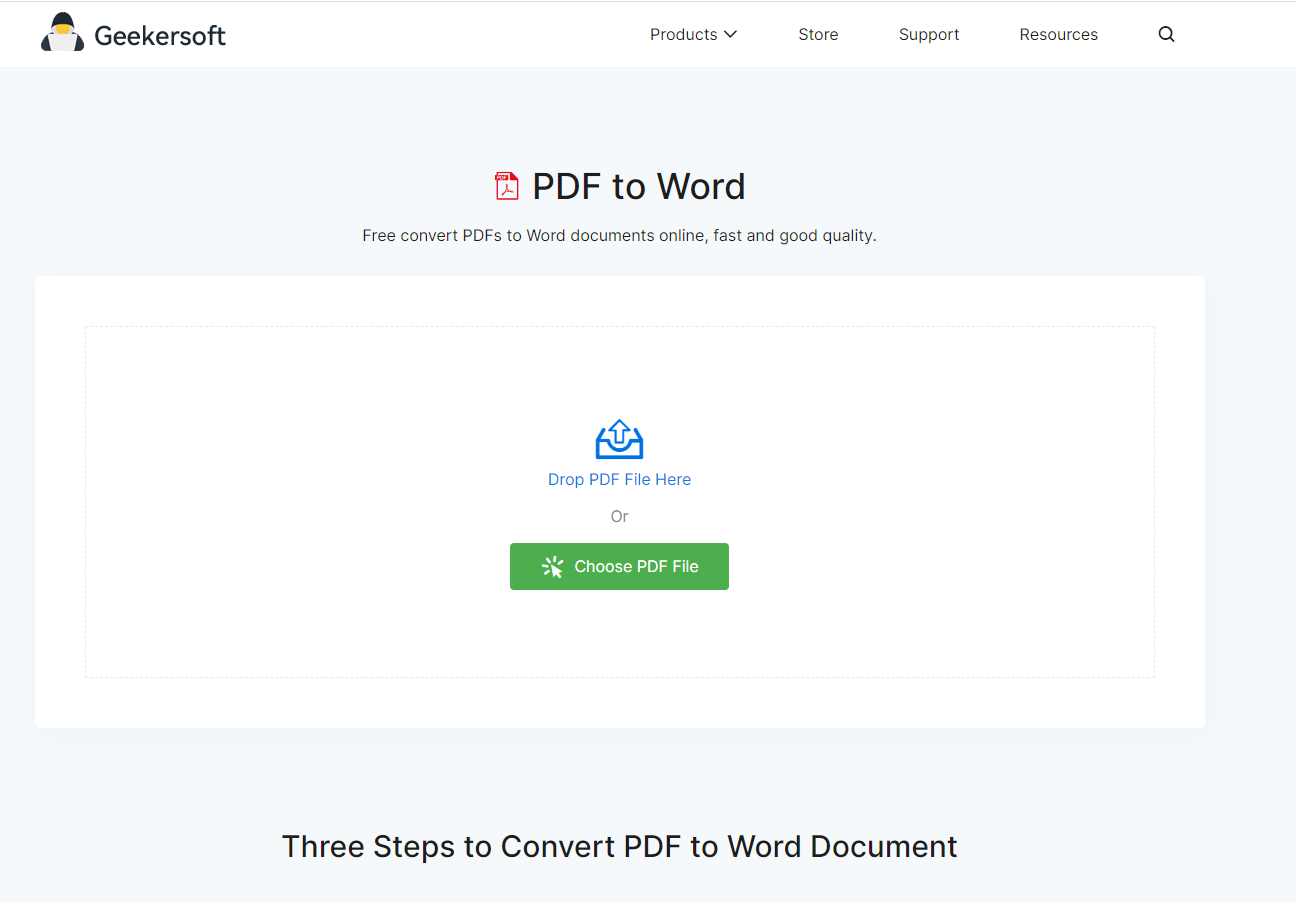
Task: Click the Geekersoft brand mark in the header
Action: point(60,32)
